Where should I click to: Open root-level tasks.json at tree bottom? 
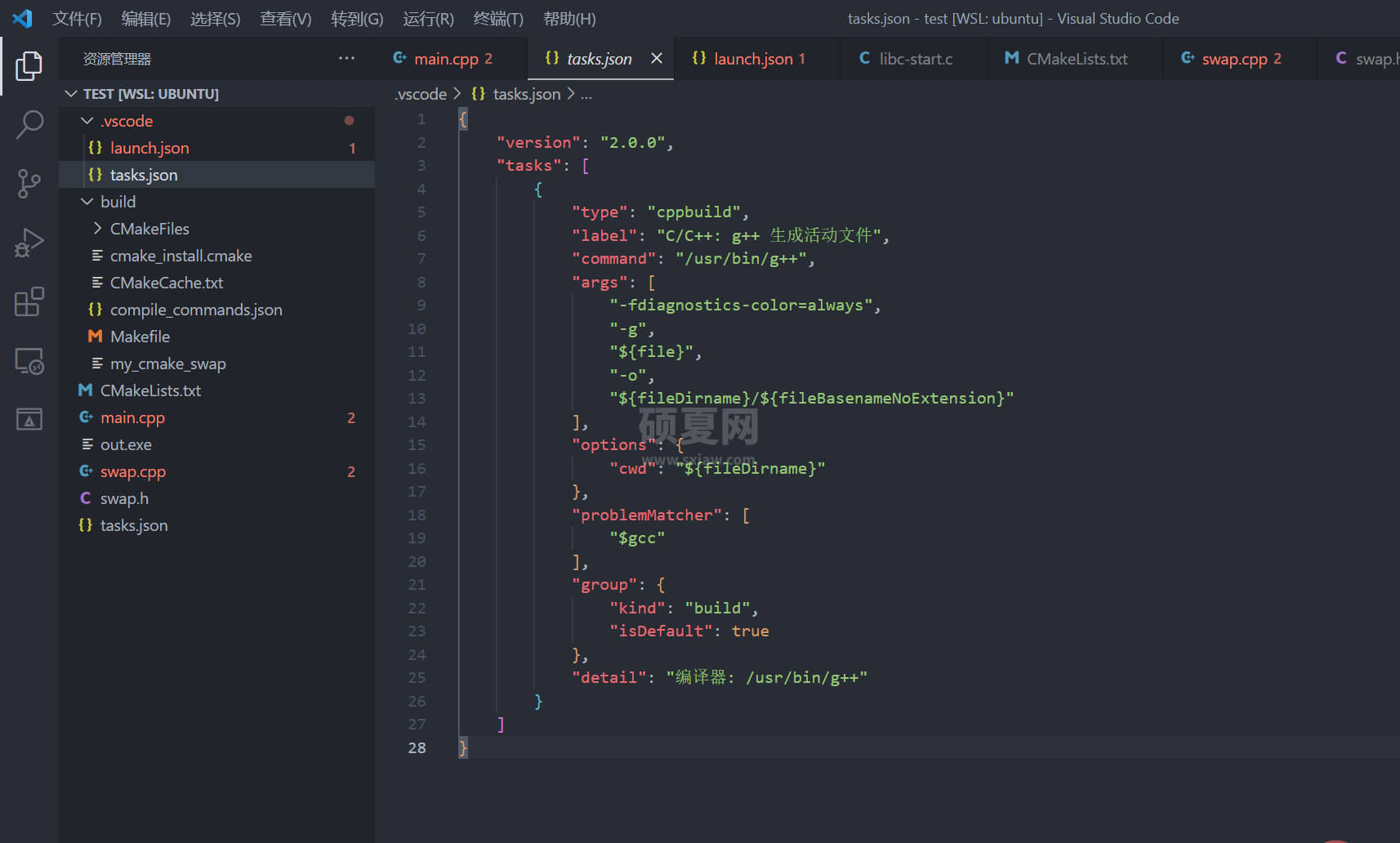coord(217,525)
